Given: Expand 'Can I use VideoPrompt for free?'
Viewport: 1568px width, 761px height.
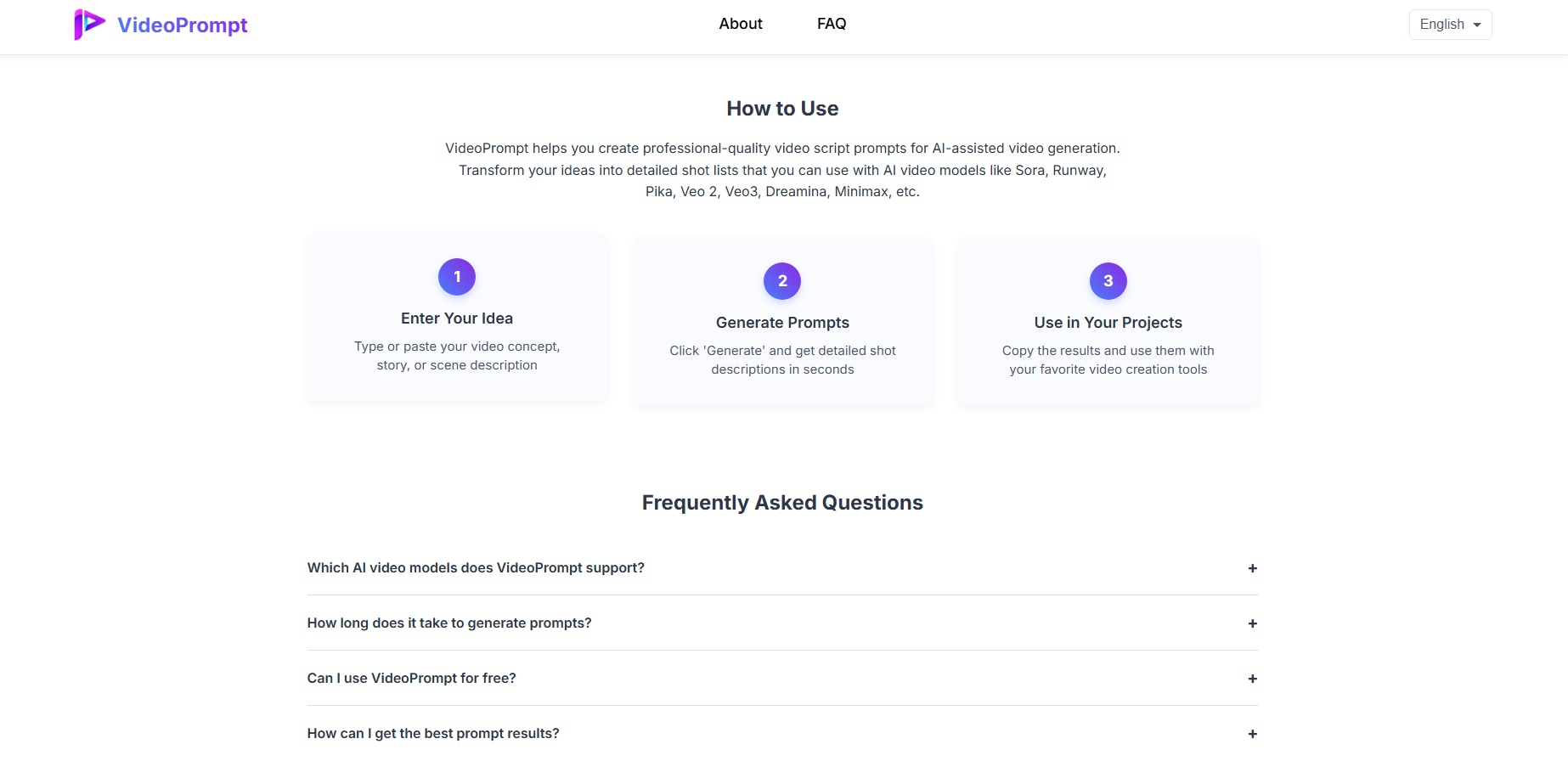Looking at the screenshot, I should tap(782, 678).
